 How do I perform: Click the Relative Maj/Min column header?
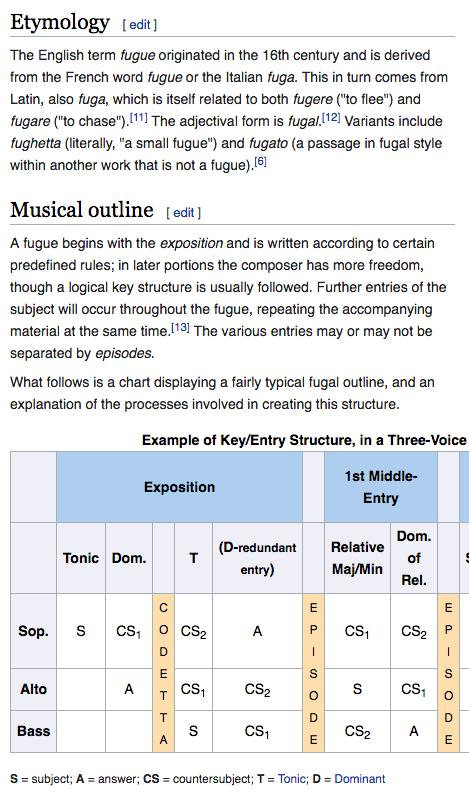(x=357, y=558)
